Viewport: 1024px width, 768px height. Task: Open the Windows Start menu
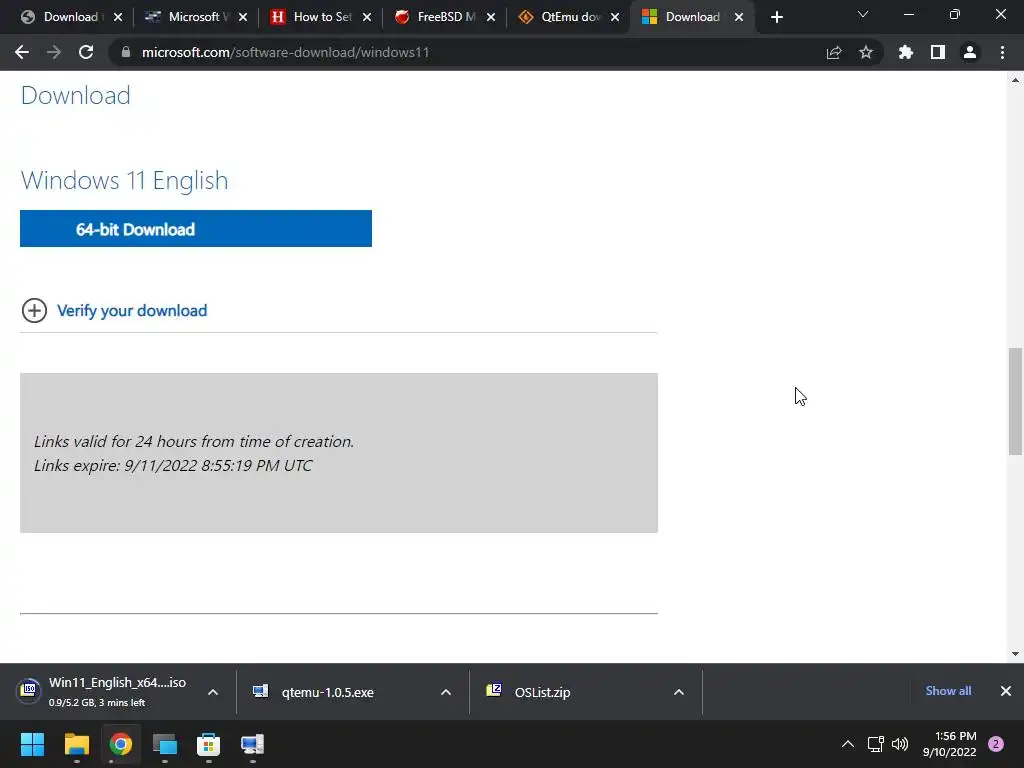[32, 744]
